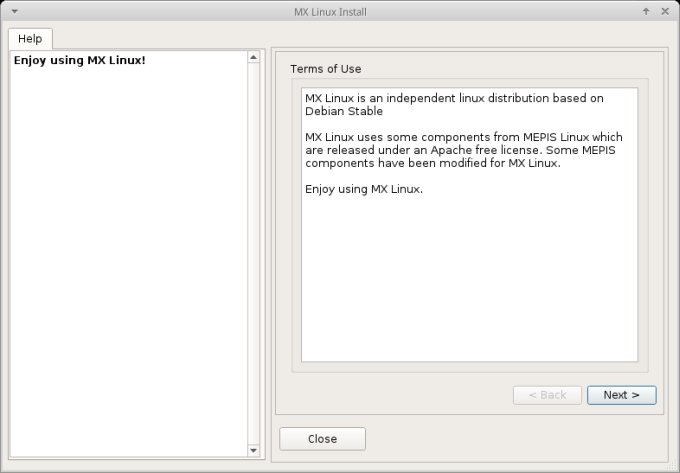Image resolution: width=680 pixels, height=473 pixels.
Task: Open the window menu arrow in title bar
Action: (14, 12)
